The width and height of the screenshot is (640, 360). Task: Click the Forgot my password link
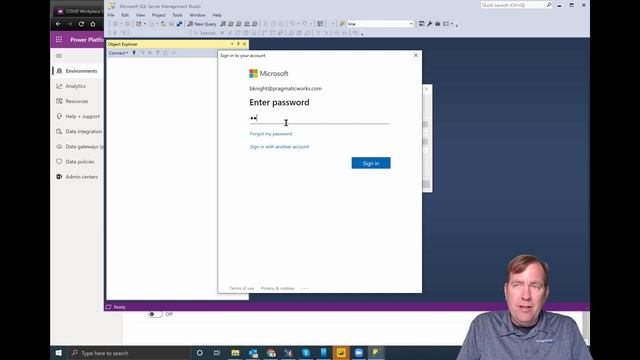(271, 134)
